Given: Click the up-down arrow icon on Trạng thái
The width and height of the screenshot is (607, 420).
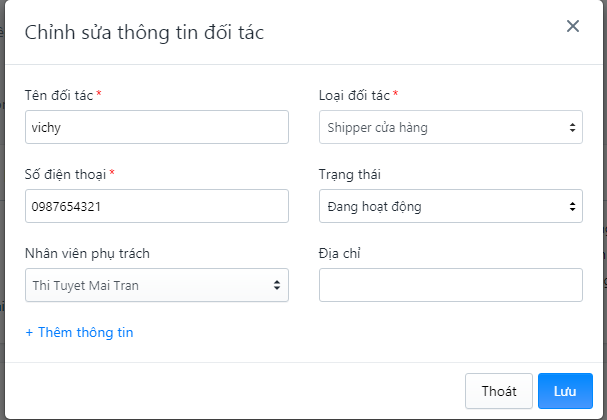Looking at the screenshot, I should (572, 206).
